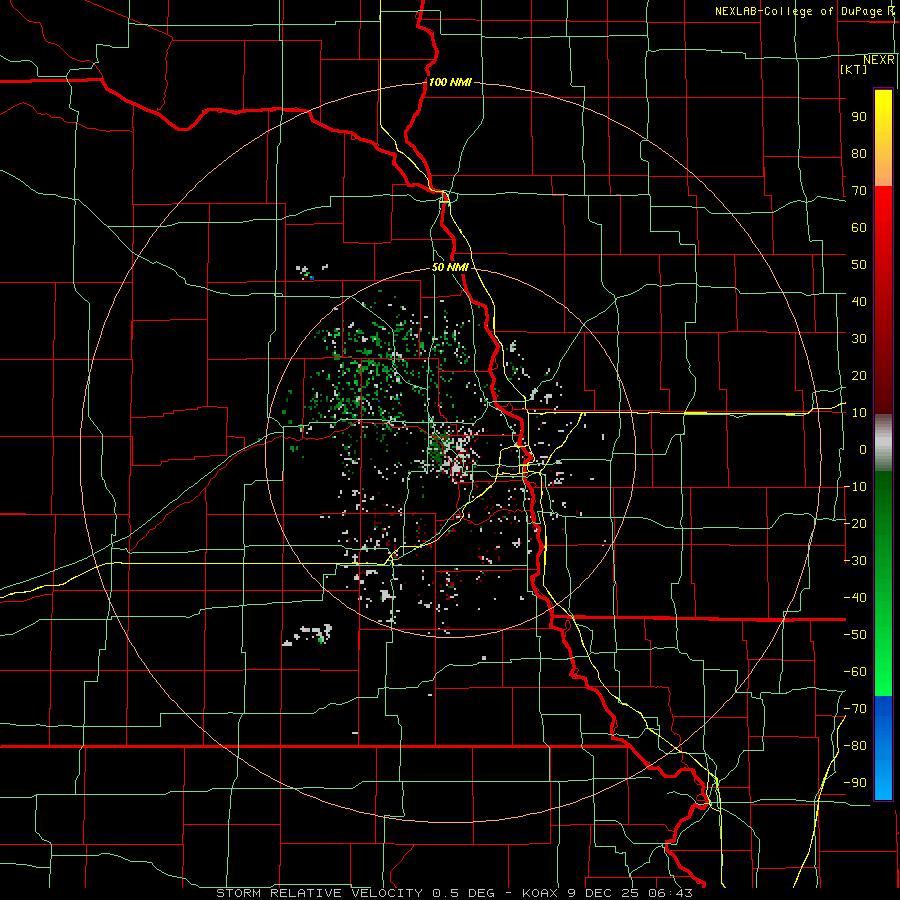Click the legend value "20"
Screen dimensions: 900x900
[859, 375]
